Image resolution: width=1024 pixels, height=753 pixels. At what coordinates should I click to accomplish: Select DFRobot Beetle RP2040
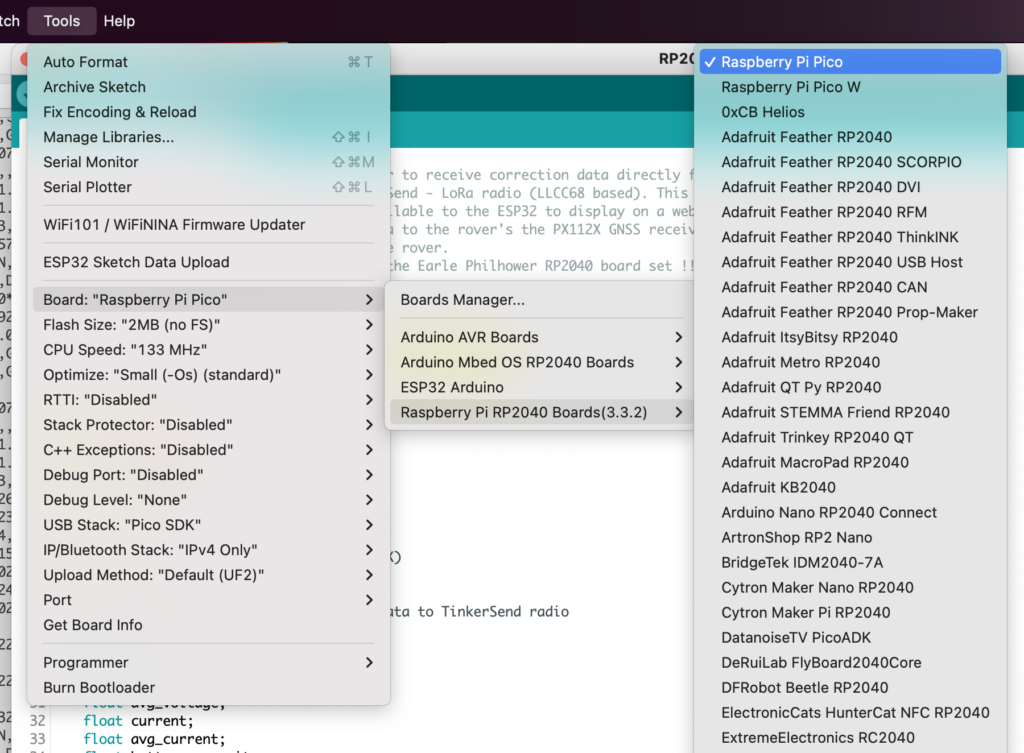click(850, 688)
